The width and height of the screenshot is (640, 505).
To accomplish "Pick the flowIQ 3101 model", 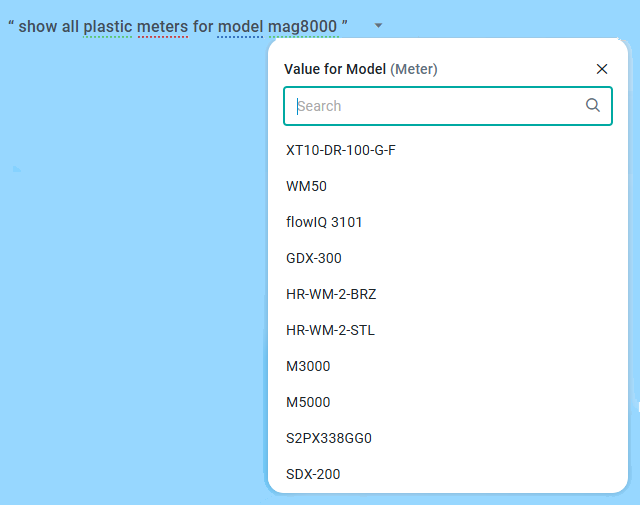I will pos(324,222).
